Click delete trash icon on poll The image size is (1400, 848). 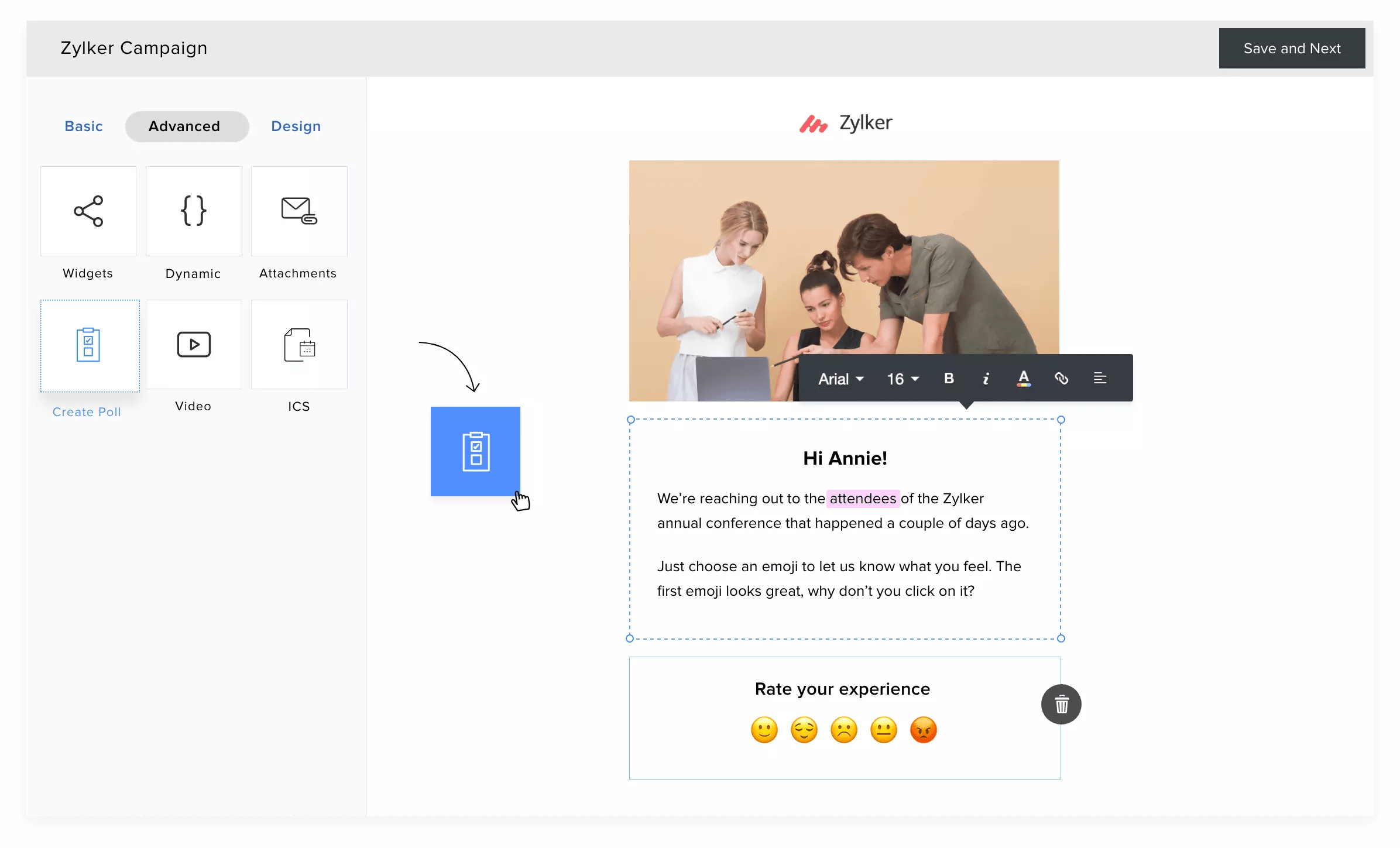(1061, 703)
